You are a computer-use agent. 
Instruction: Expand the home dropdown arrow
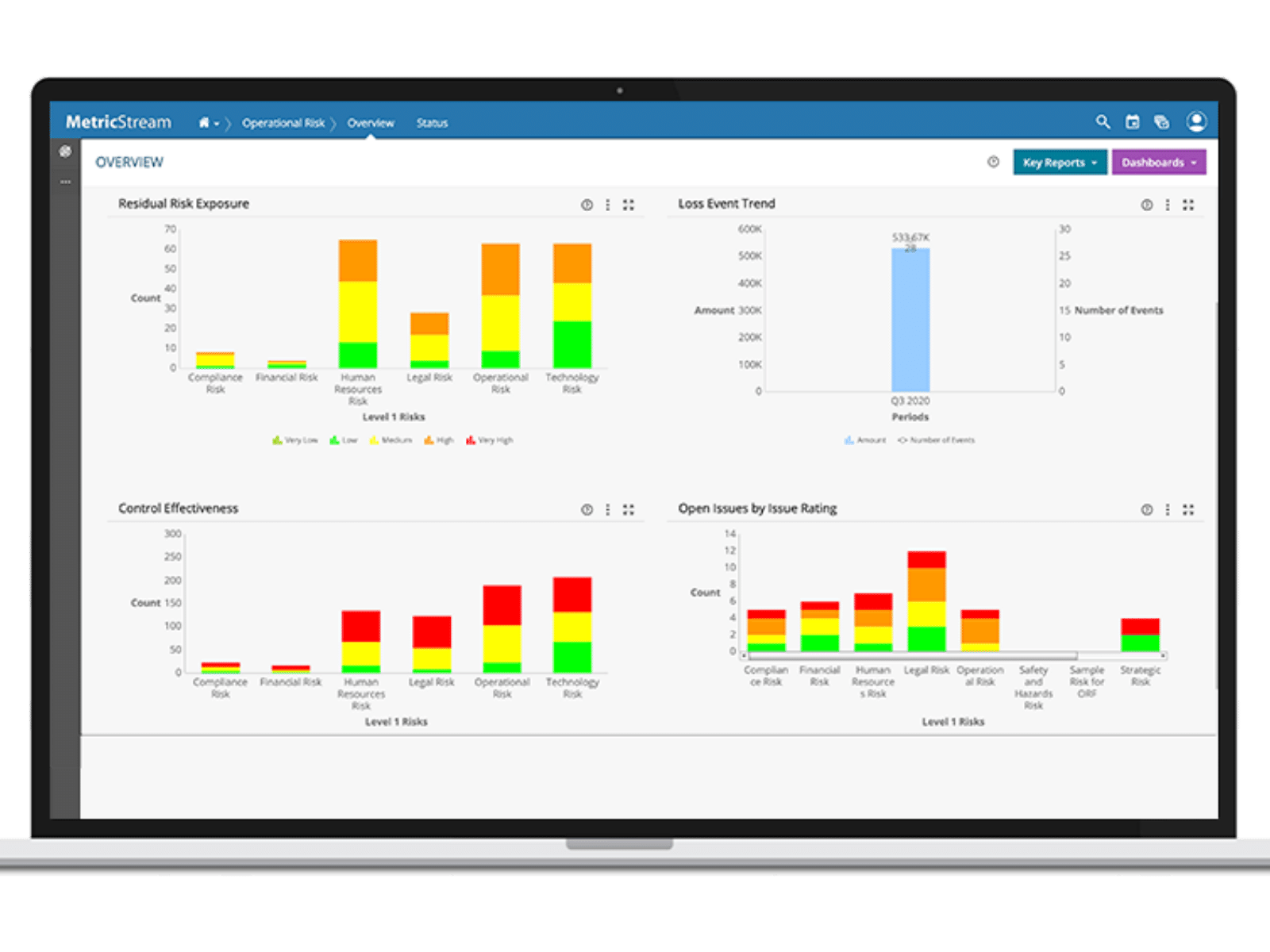click(216, 124)
